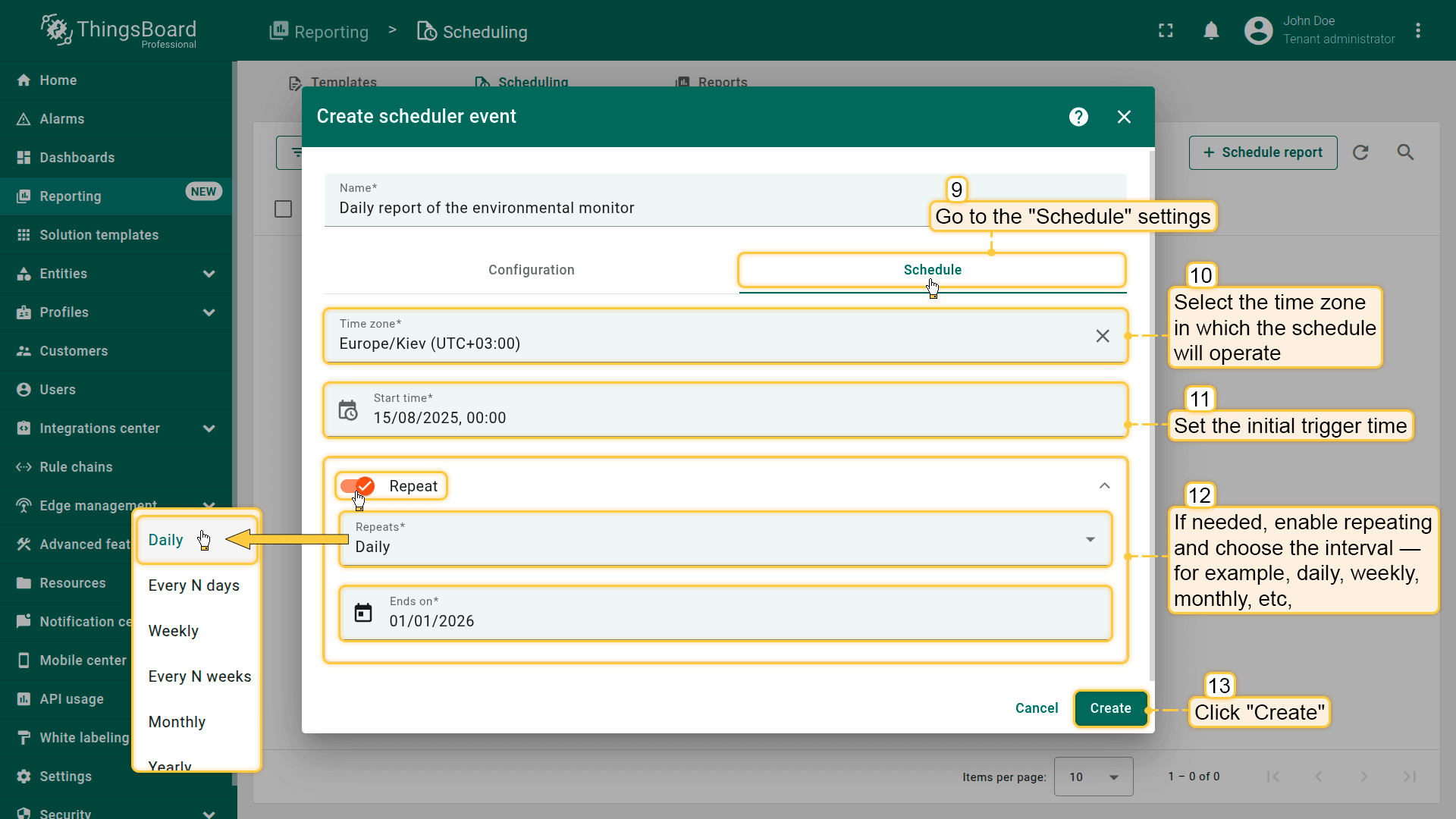Click the Start time calendar-clock icon
1456x819 pixels.
348,410
